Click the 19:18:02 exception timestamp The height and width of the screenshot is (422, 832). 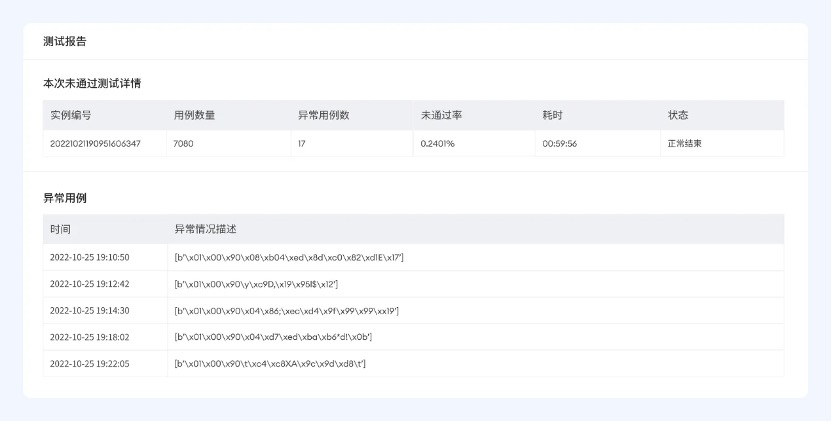(x=90, y=337)
